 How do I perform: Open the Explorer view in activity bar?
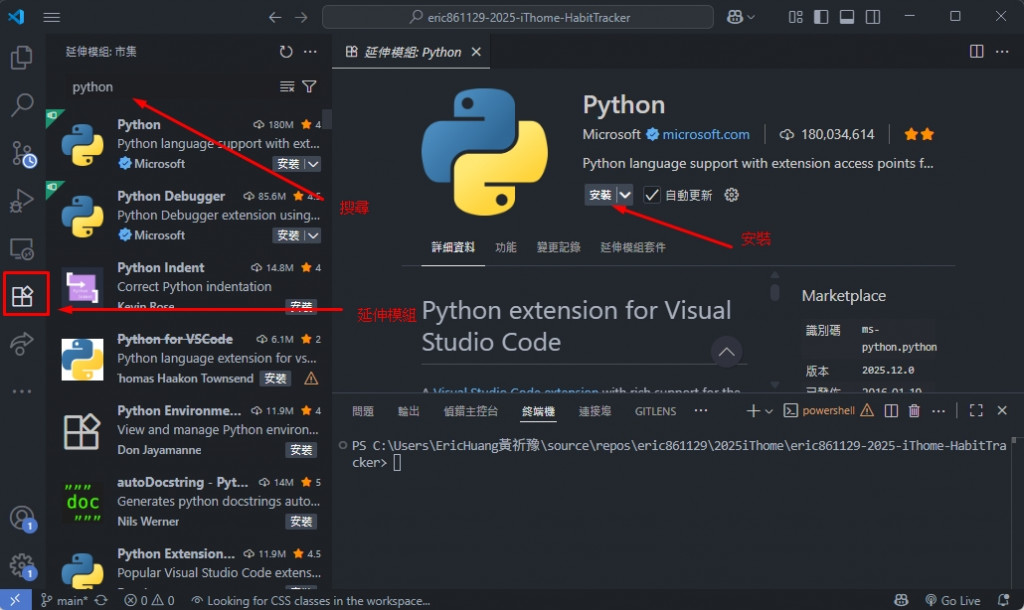coord(22,57)
